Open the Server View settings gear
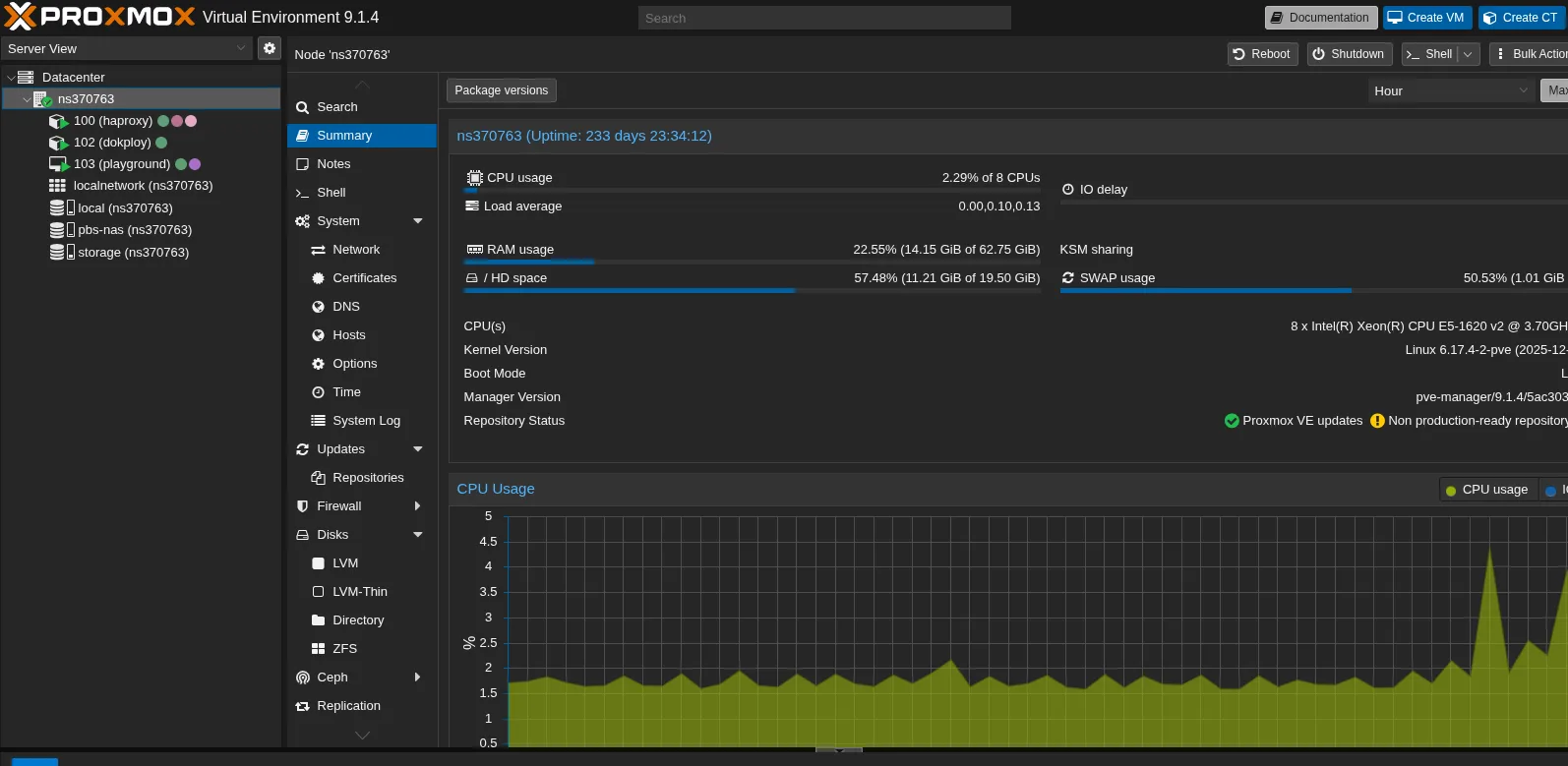The width and height of the screenshot is (1568, 766). [x=270, y=48]
